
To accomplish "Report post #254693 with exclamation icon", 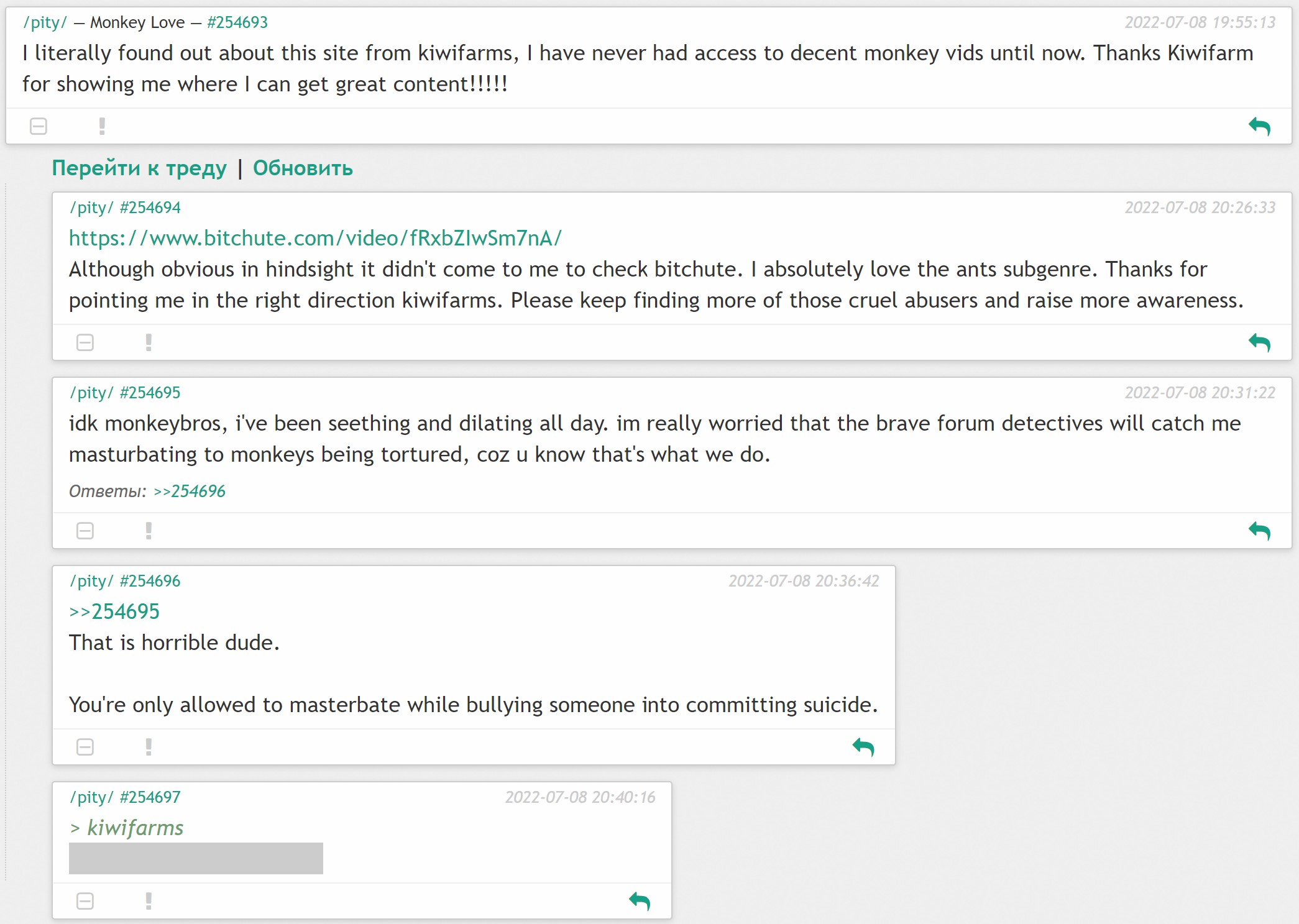I will [102, 127].
